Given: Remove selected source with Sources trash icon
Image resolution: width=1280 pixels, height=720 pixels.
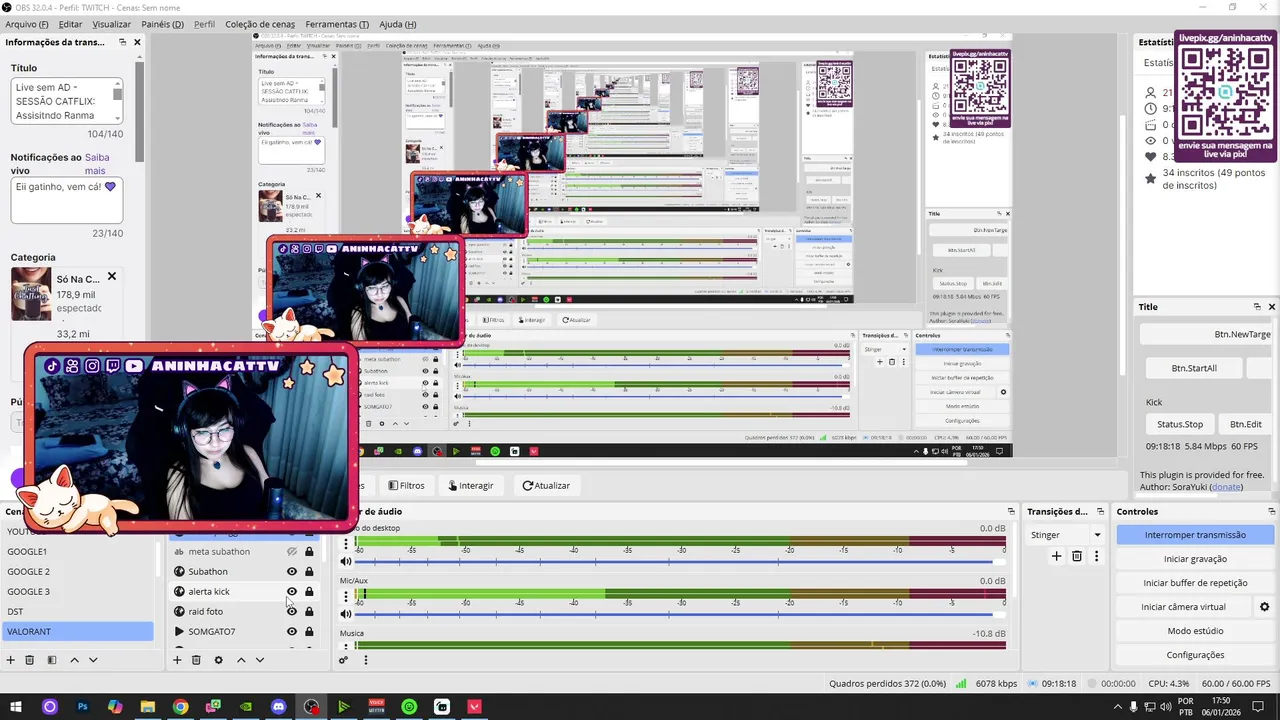Looking at the screenshot, I should coord(196,660).
